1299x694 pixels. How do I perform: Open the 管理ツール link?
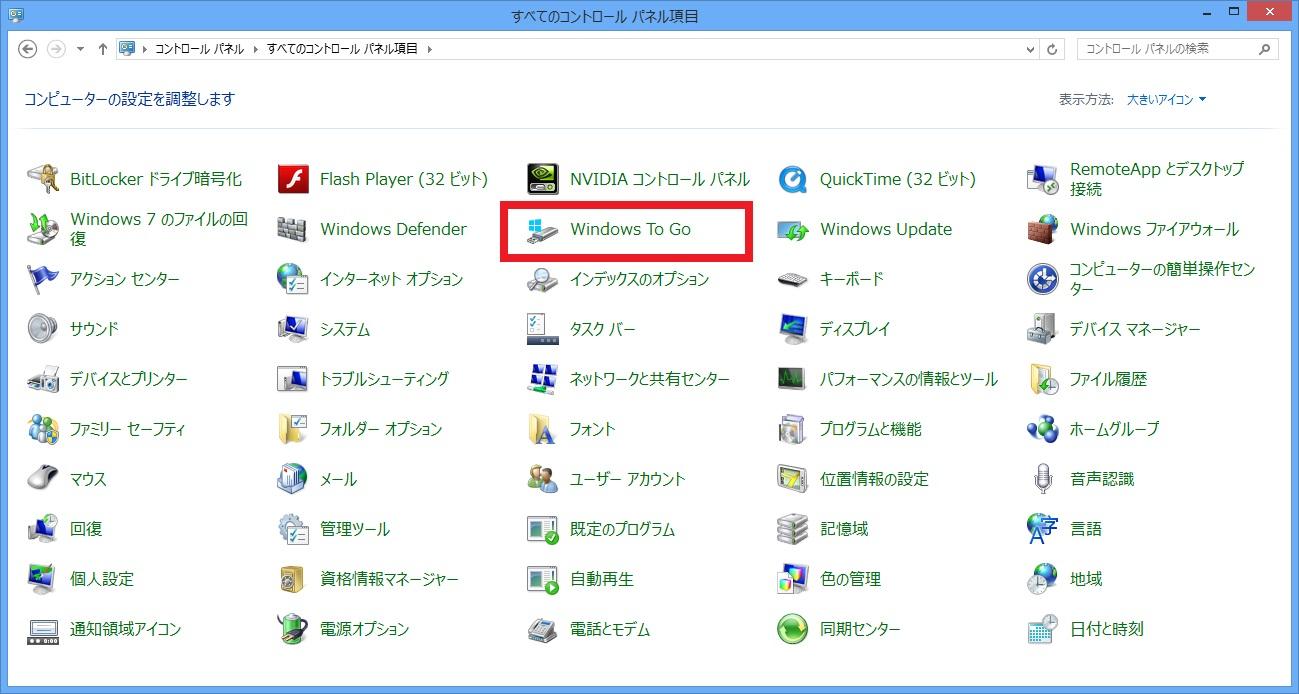(355, 529)
